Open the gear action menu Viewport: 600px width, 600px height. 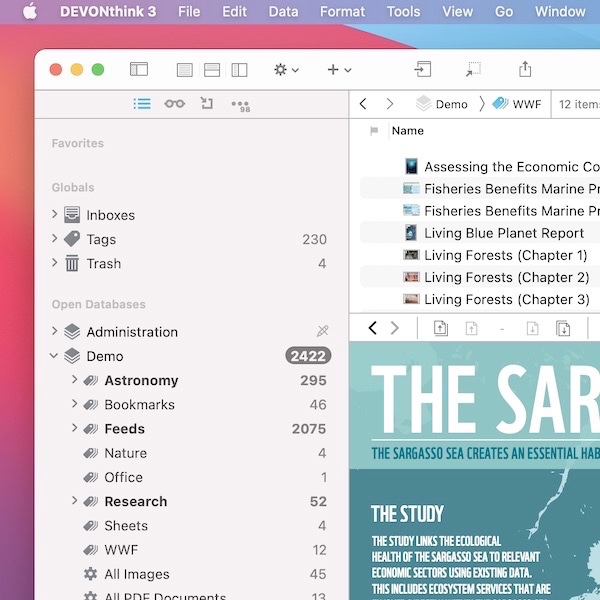click(x=286, y=70)
